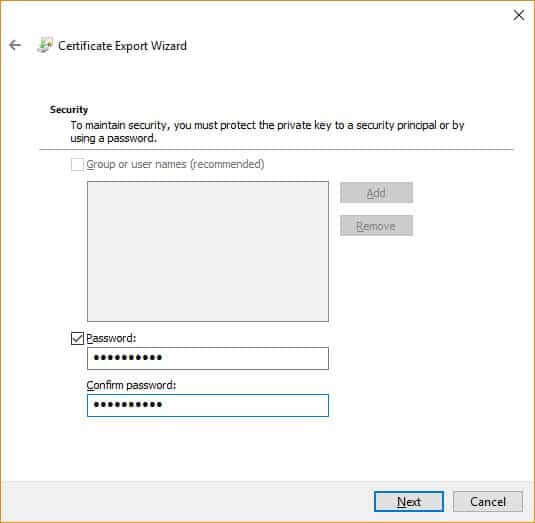Image resolution: width=535 pixels, height=523 pixels.
Task: Cancel the certificate export
Action: point(488,502)
